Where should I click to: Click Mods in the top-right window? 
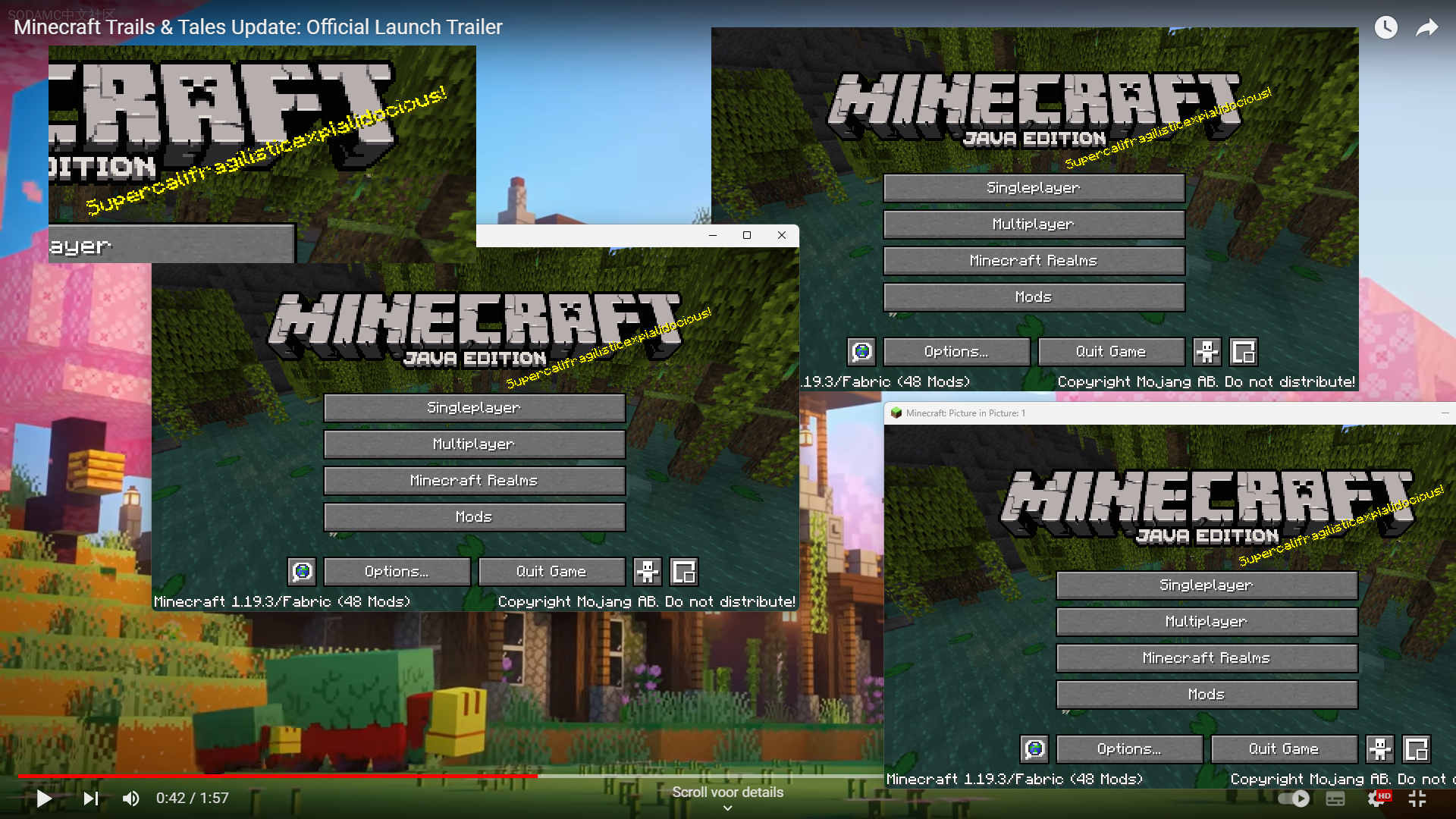[1034, 297]
